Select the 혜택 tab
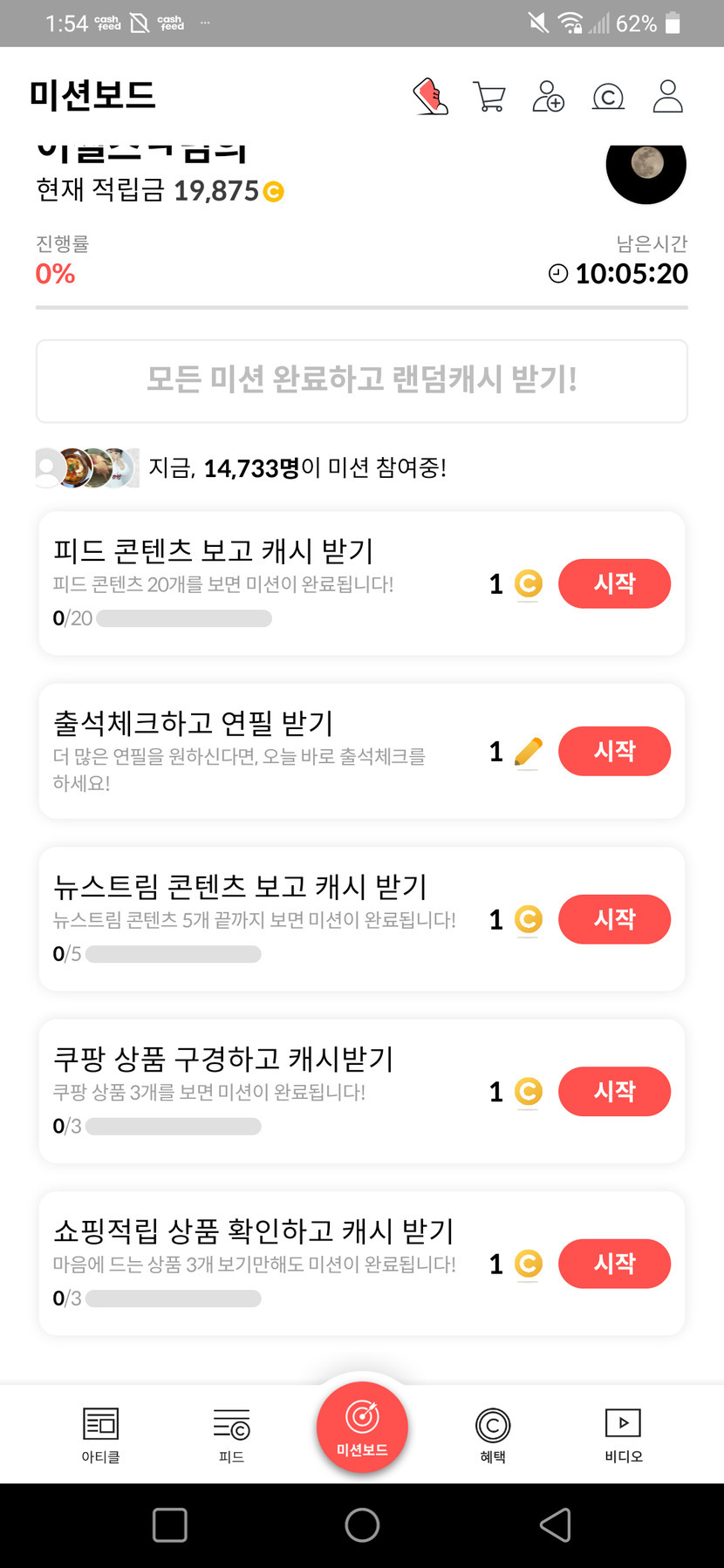Image resolution: width=724 pixels, height=1568 pixels. pyautogui.click(x=493, y=1434)
